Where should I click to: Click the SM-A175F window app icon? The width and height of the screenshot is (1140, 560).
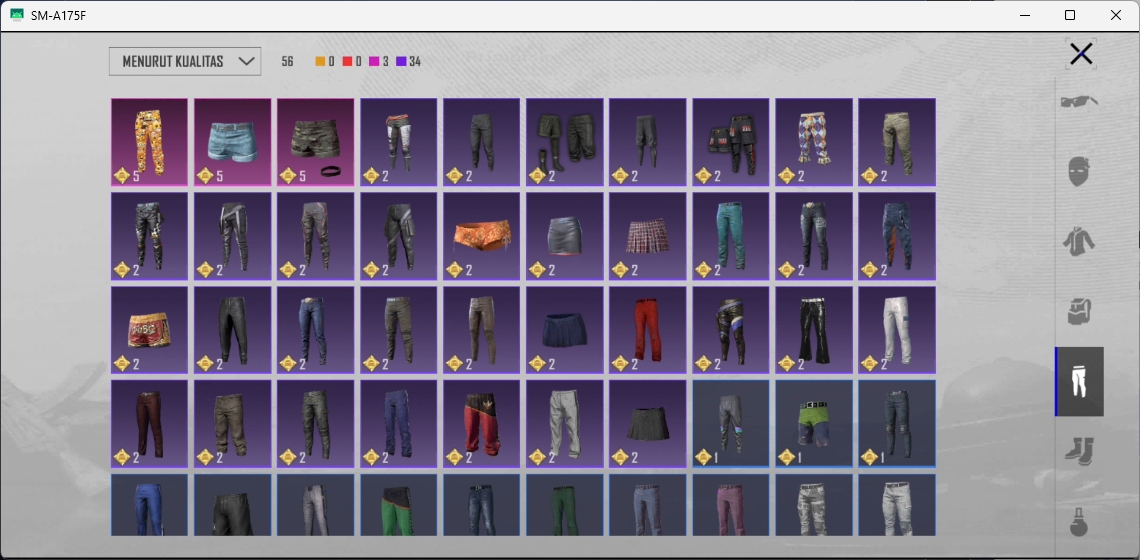[x=17, y=15]
